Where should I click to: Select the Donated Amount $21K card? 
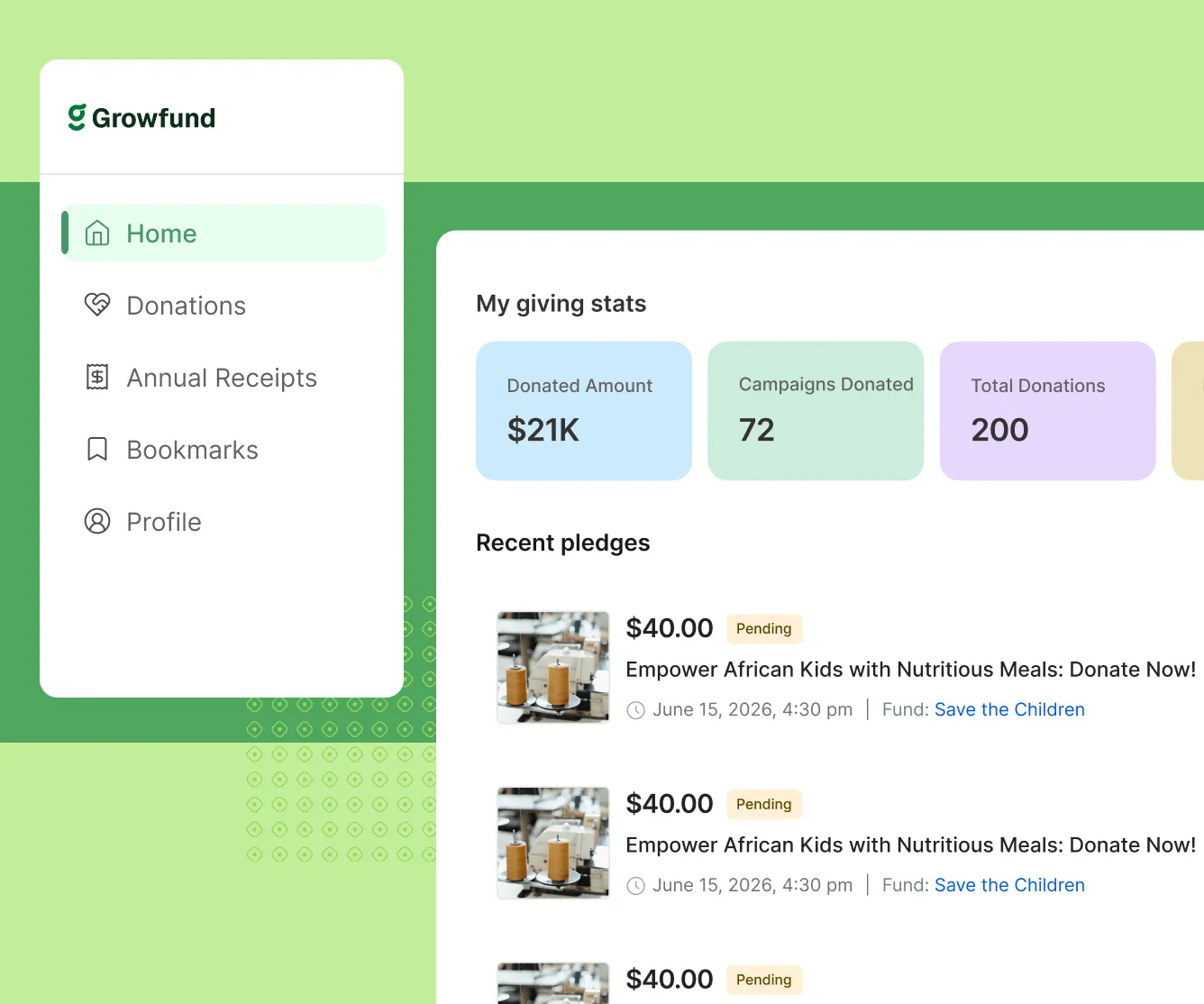coord(583,411)
